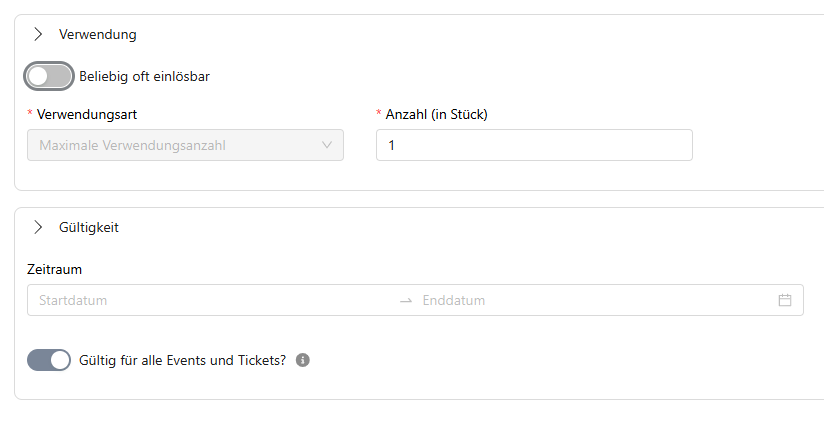
Task: Click the value 1 in the Anzahl box
Action: [392, 145]
